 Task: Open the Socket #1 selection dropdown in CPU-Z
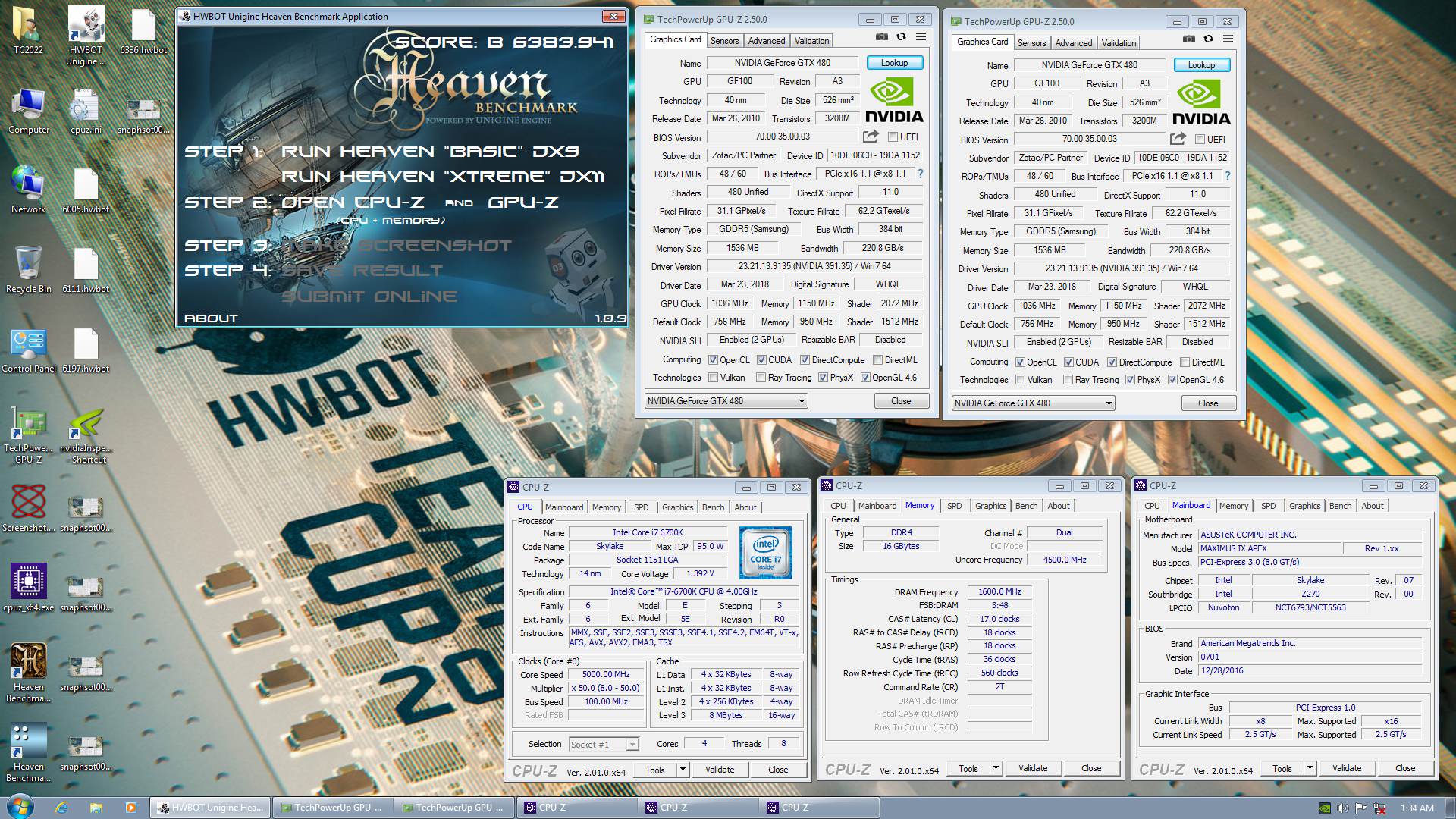point(604,745)
